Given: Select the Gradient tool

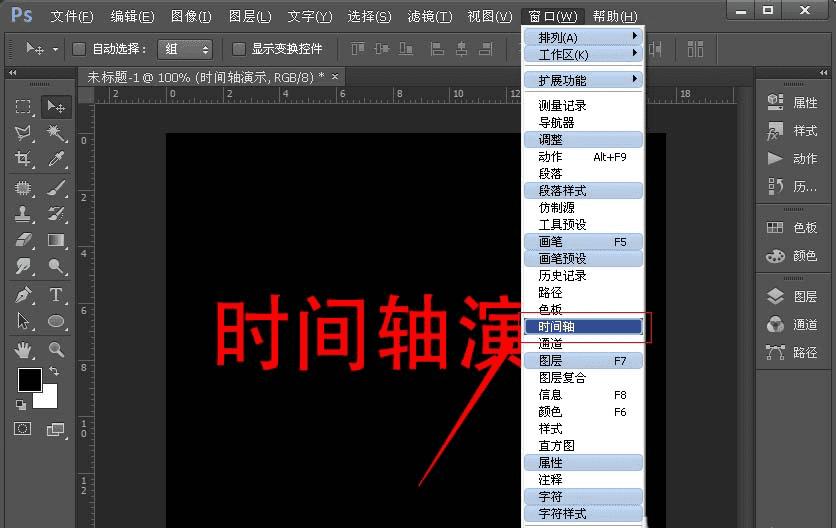Looking at the screenshot, I should pyautogui.click(x=56, y=240).
